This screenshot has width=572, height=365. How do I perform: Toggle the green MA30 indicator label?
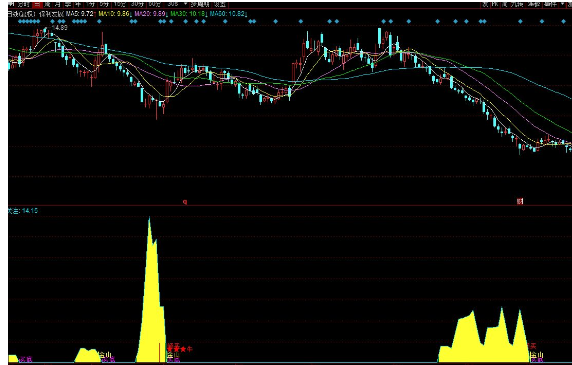coord(188,13)
